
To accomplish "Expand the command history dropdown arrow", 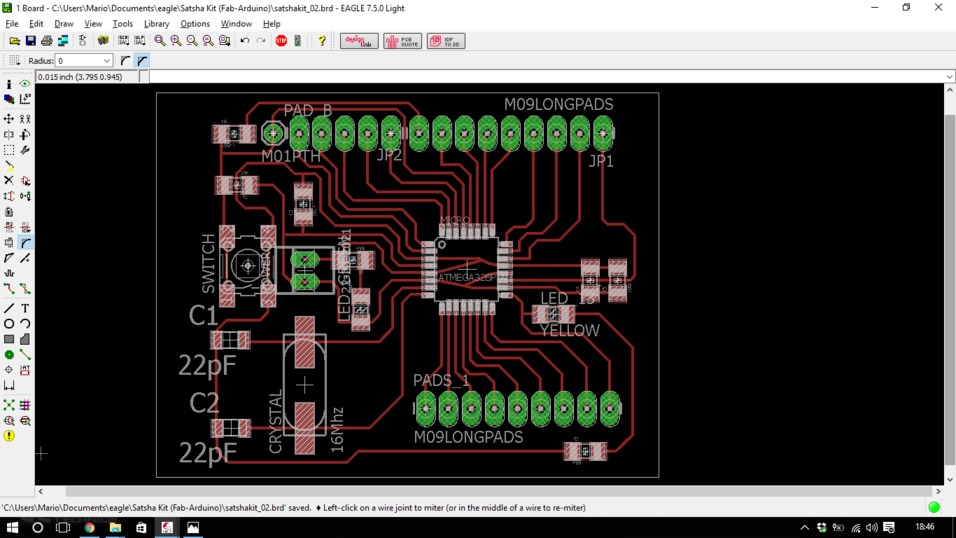I will (950, 77).
